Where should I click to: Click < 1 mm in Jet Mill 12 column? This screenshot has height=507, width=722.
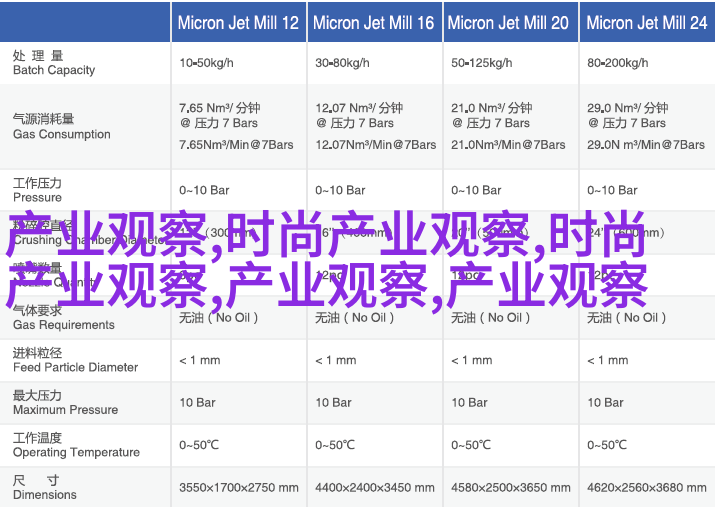coord(199,360)
